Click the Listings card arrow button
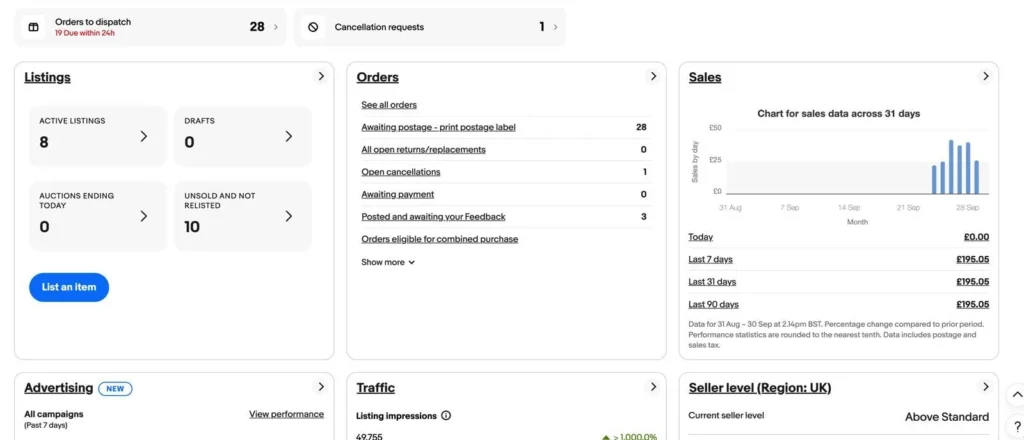The image size is (1024, 440). [321, 76]
